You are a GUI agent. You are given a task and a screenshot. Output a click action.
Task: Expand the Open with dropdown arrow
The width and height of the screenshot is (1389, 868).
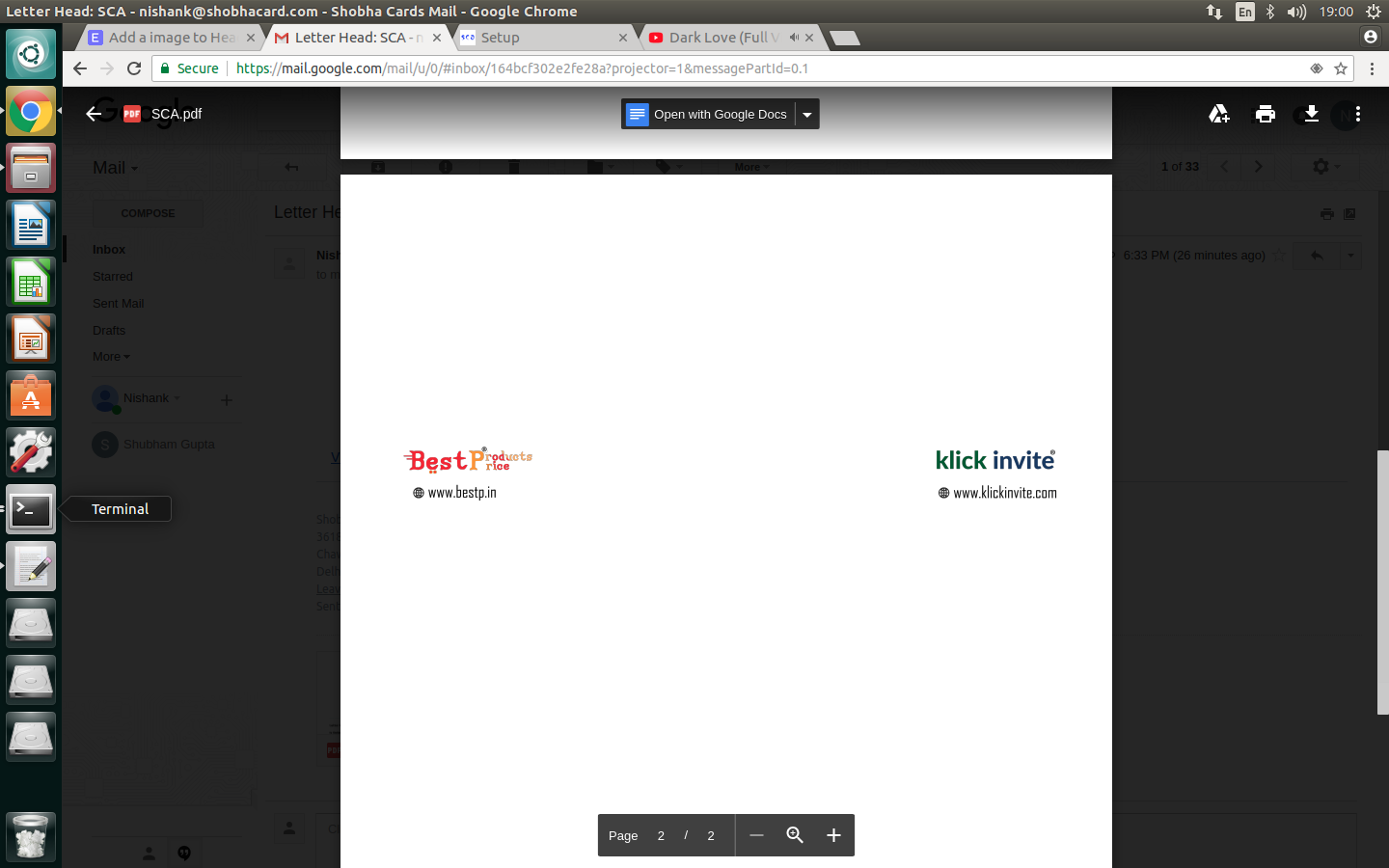(807, 114)
